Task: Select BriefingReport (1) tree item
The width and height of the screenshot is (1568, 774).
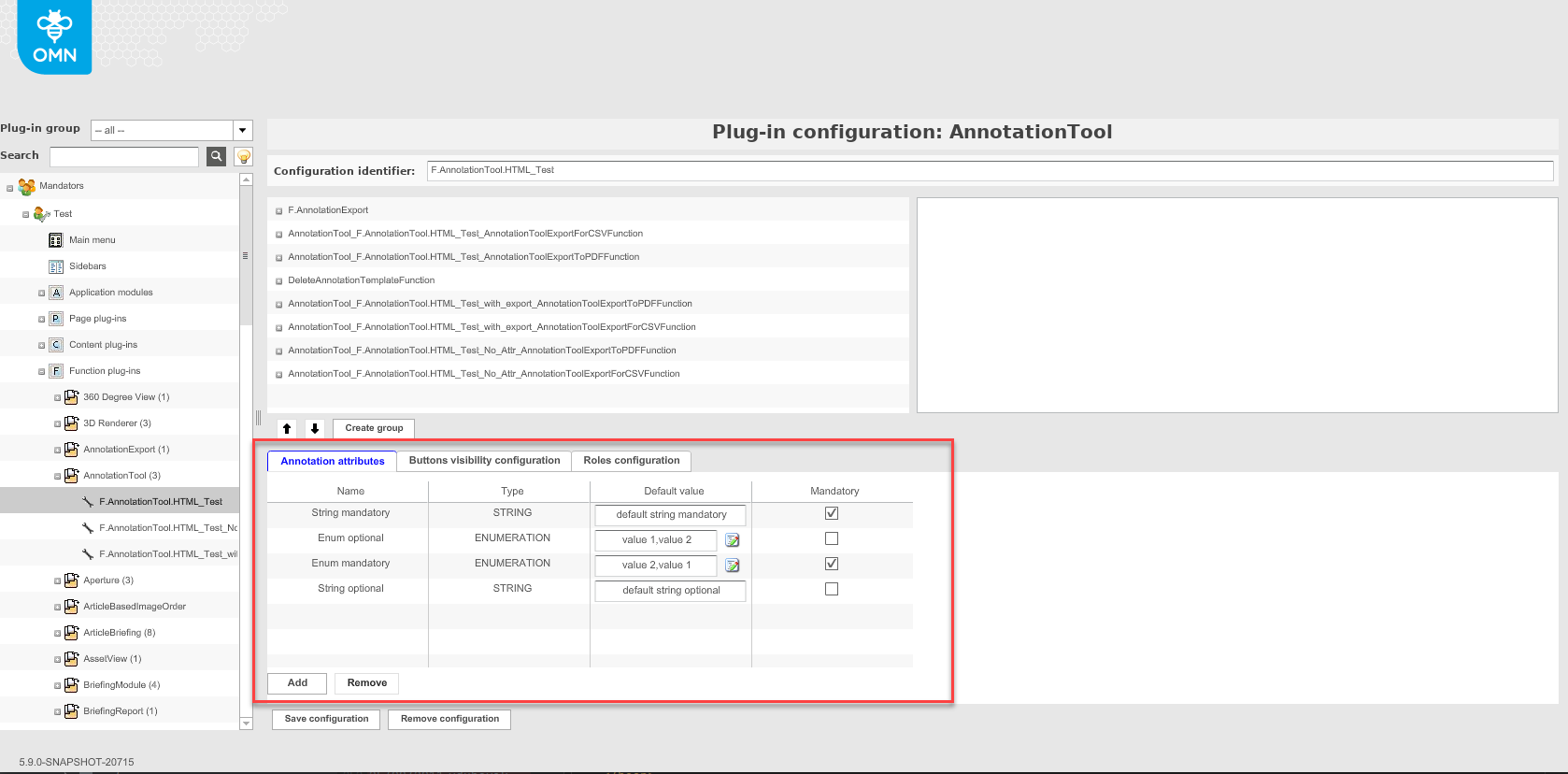Action: [121, 711]
